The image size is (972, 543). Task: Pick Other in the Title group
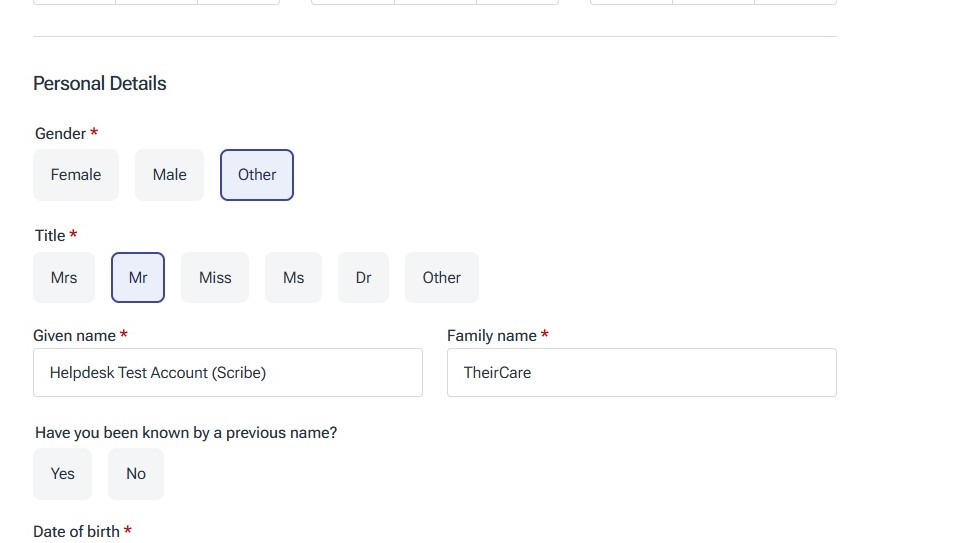point(441,278)
